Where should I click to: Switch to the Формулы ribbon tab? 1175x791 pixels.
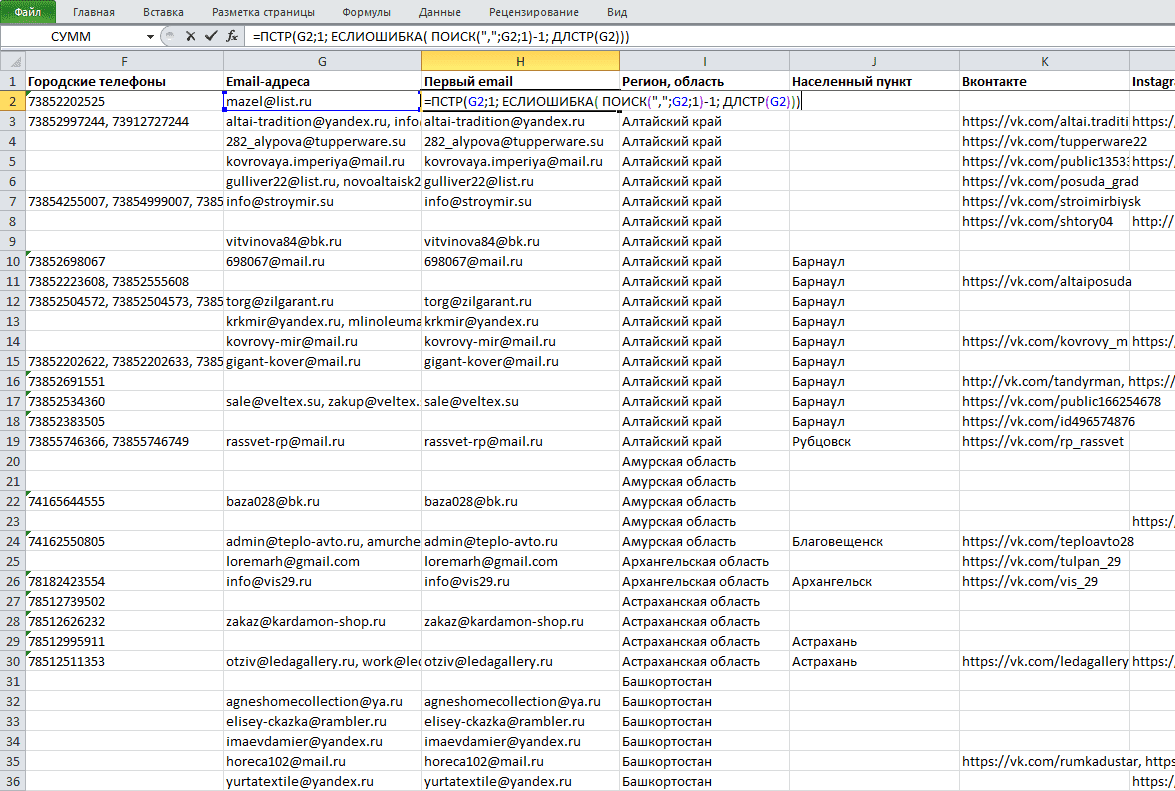[366, 12]
